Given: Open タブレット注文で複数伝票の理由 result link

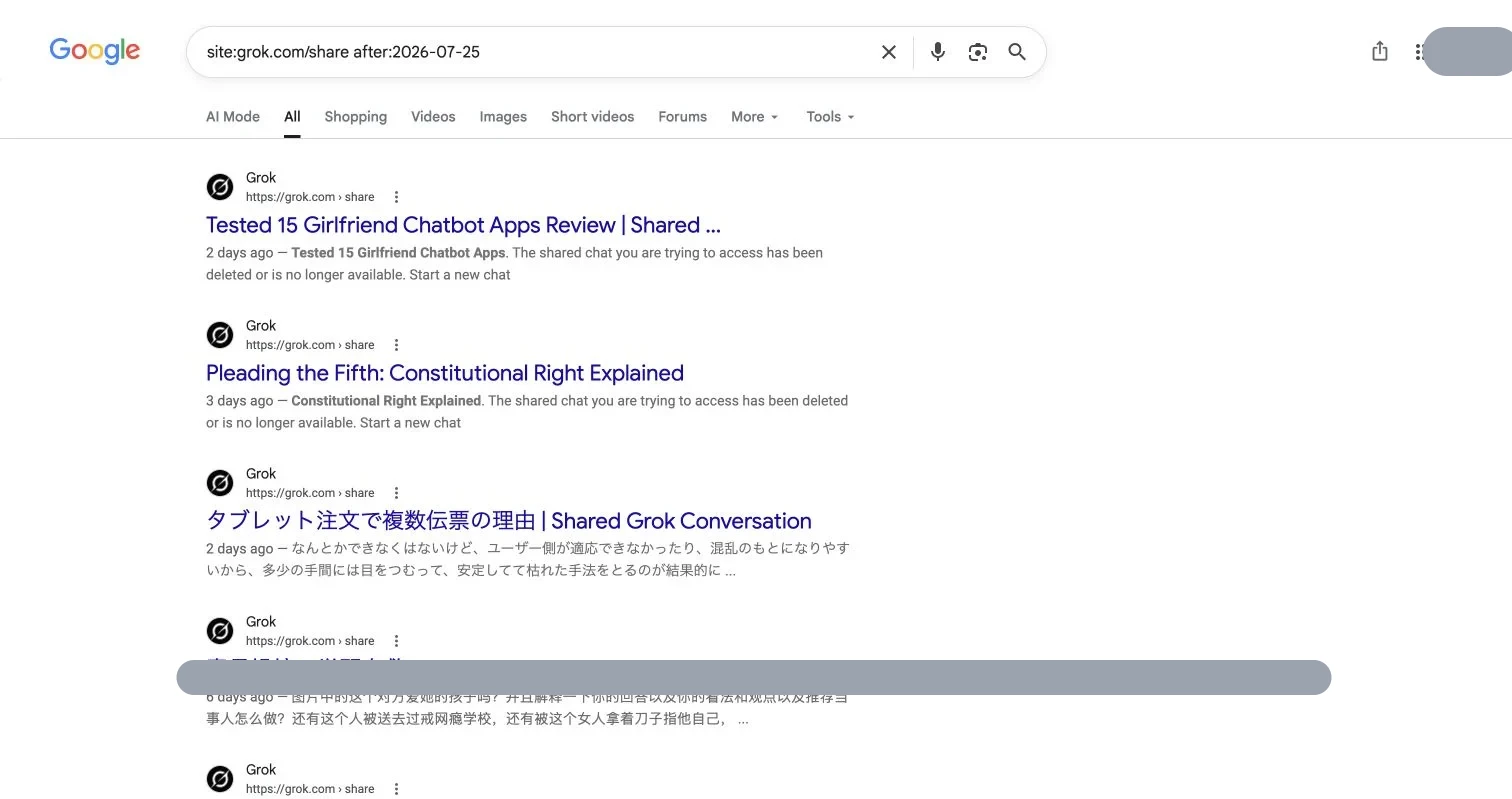Looking at the screenshot, I should (509, 521).
